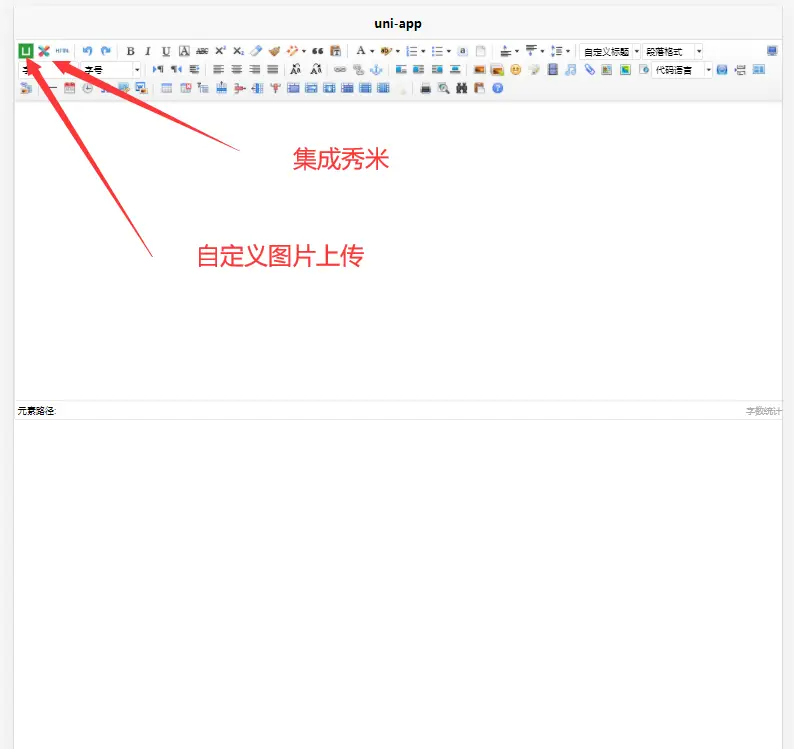794x749 pixels.
Task: Upload a single image
Action: coord(479,69)
